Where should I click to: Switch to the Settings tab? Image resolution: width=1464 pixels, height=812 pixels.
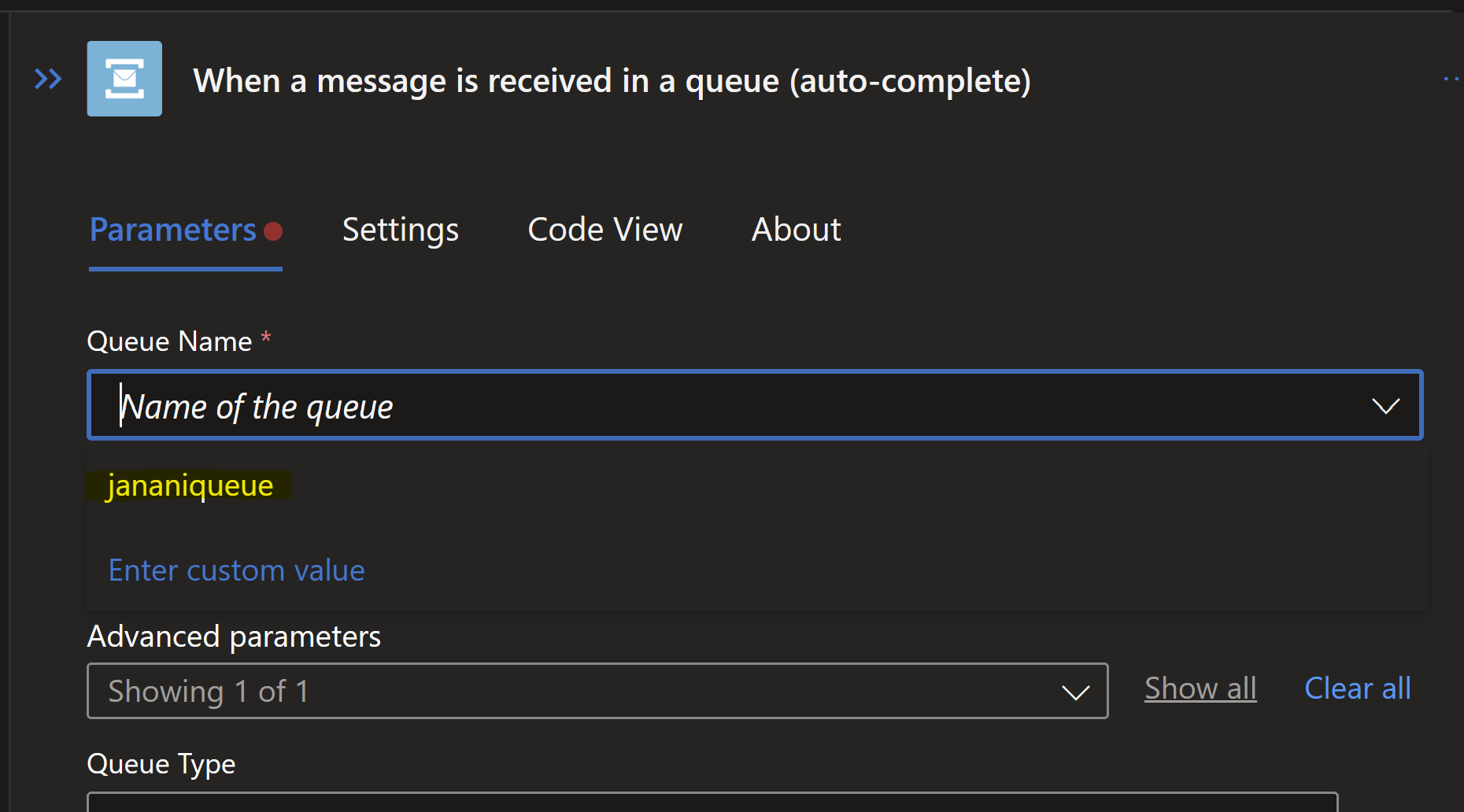(400, 230)
